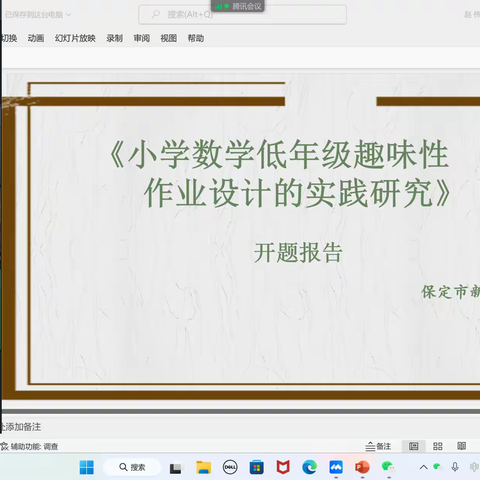
Task: Click the microphone tray icon
Action: coord(455,467)
